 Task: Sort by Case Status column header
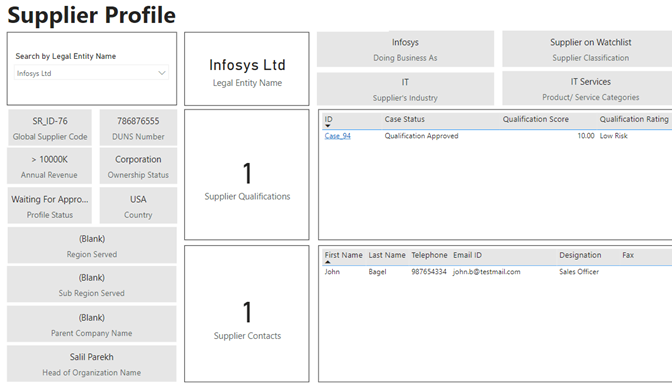[405, 119]
